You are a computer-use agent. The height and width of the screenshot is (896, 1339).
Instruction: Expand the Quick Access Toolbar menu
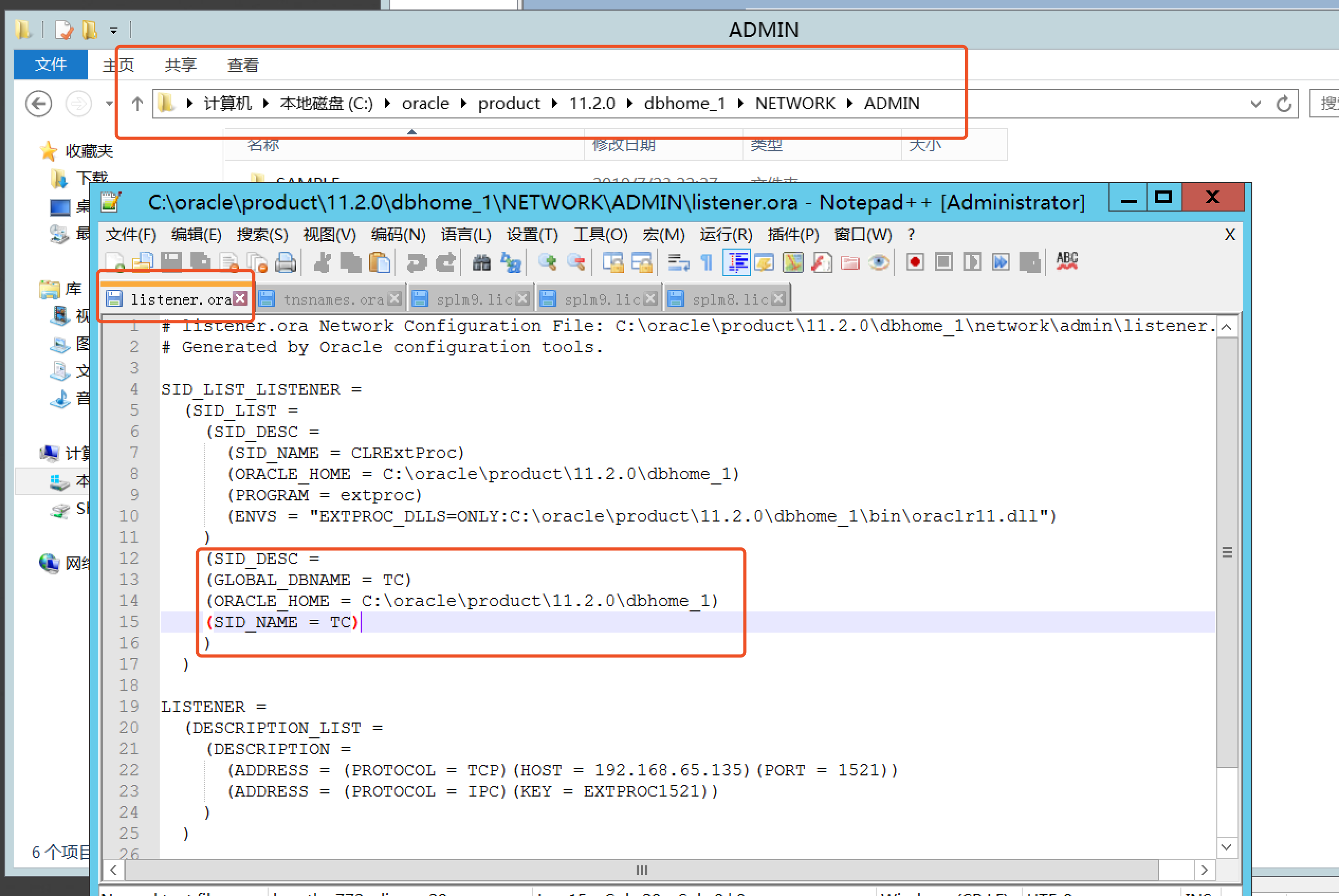114,30
